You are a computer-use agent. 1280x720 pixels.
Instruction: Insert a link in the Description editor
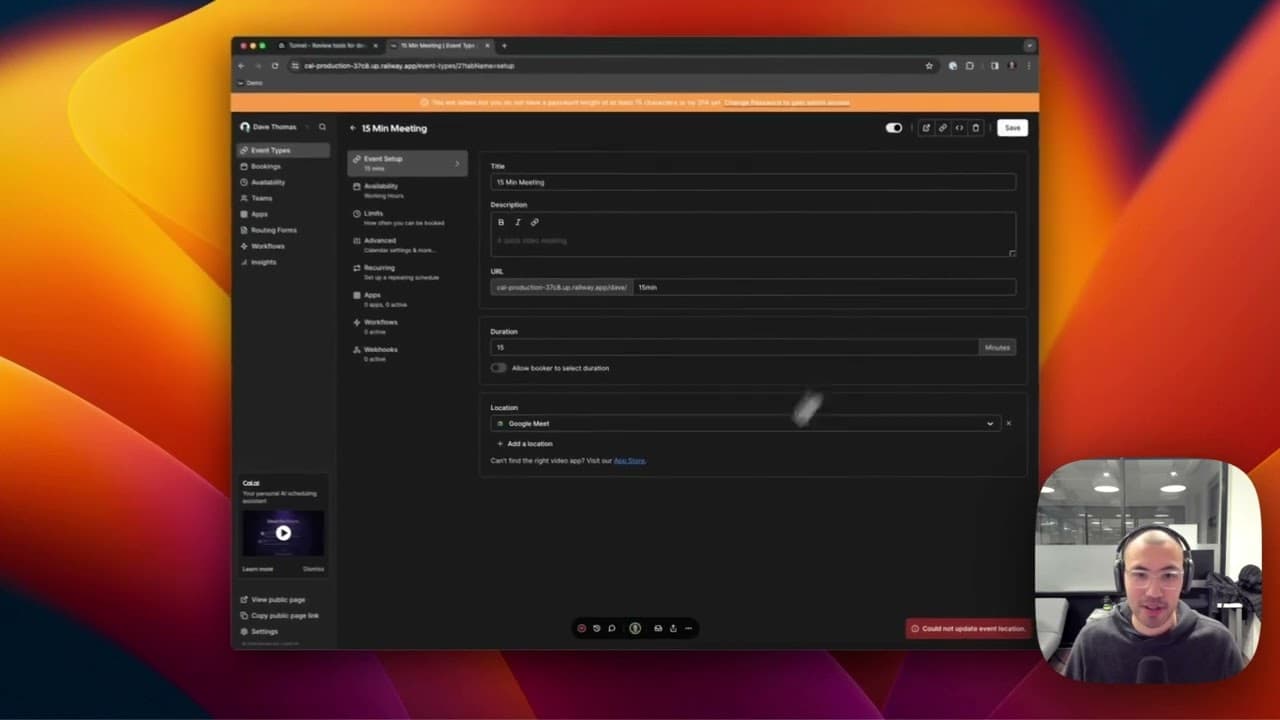pyautogui.click(x=534, y=222)
